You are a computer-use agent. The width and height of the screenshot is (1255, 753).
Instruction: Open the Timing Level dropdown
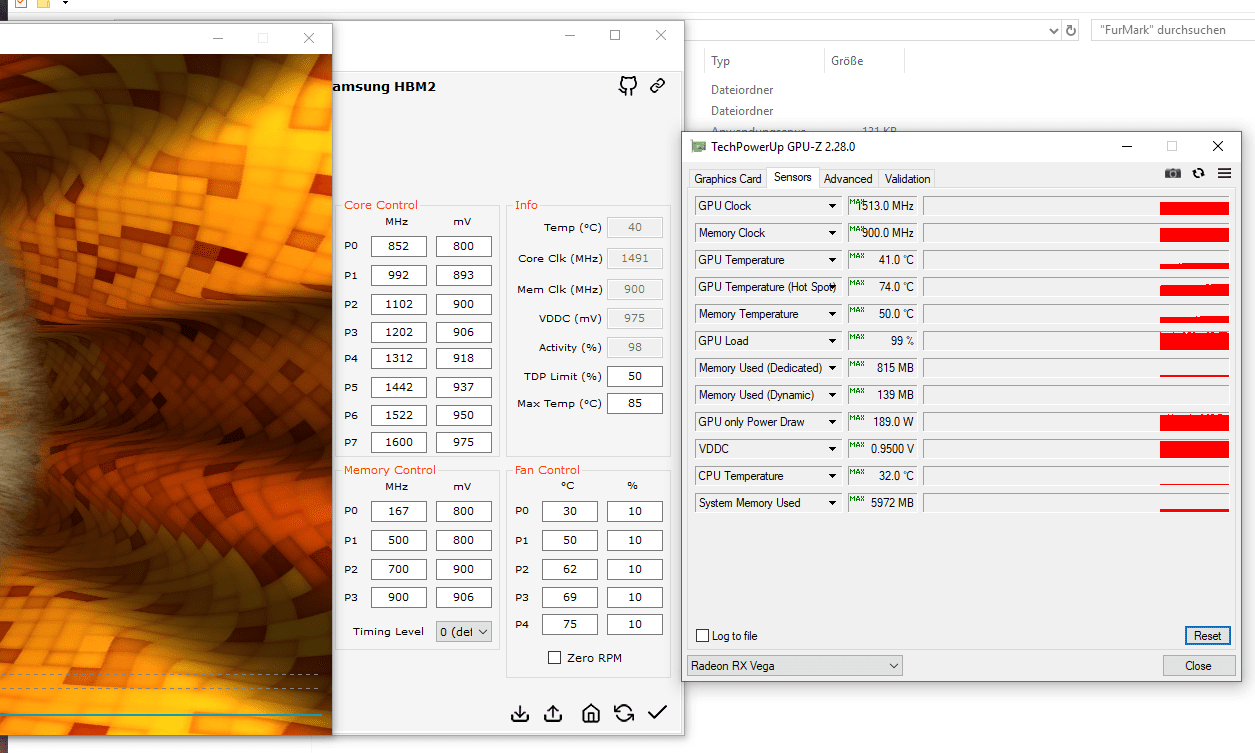[464, 631]
